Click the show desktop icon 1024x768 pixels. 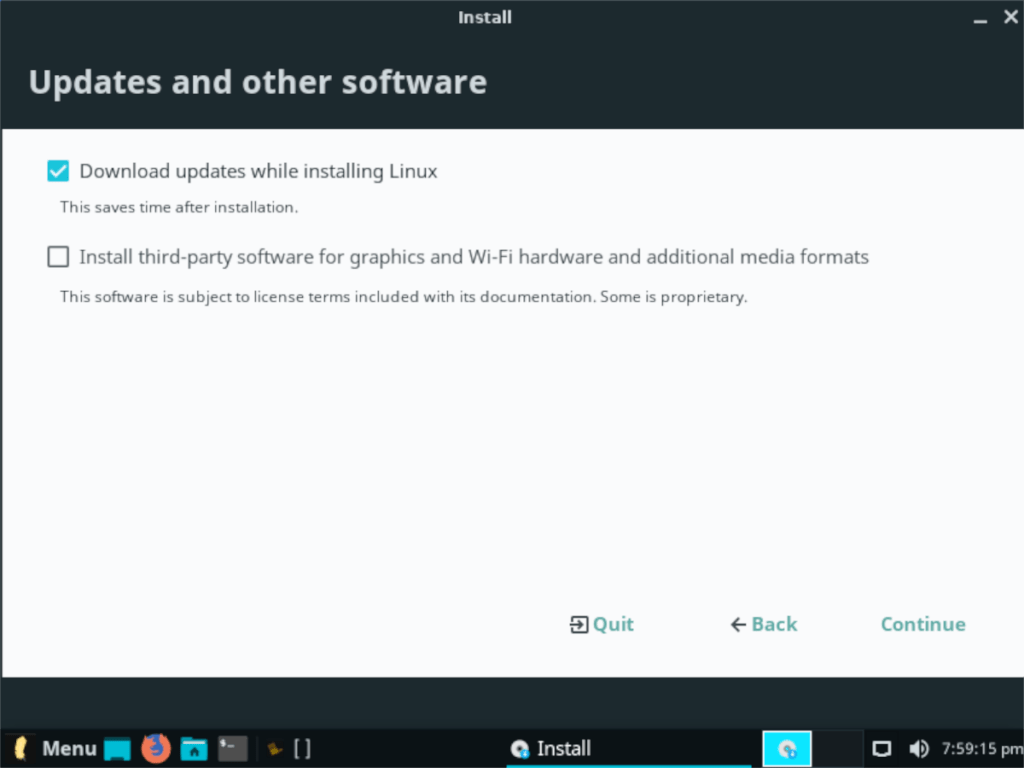pyautogui.click(x=116, y=748)
